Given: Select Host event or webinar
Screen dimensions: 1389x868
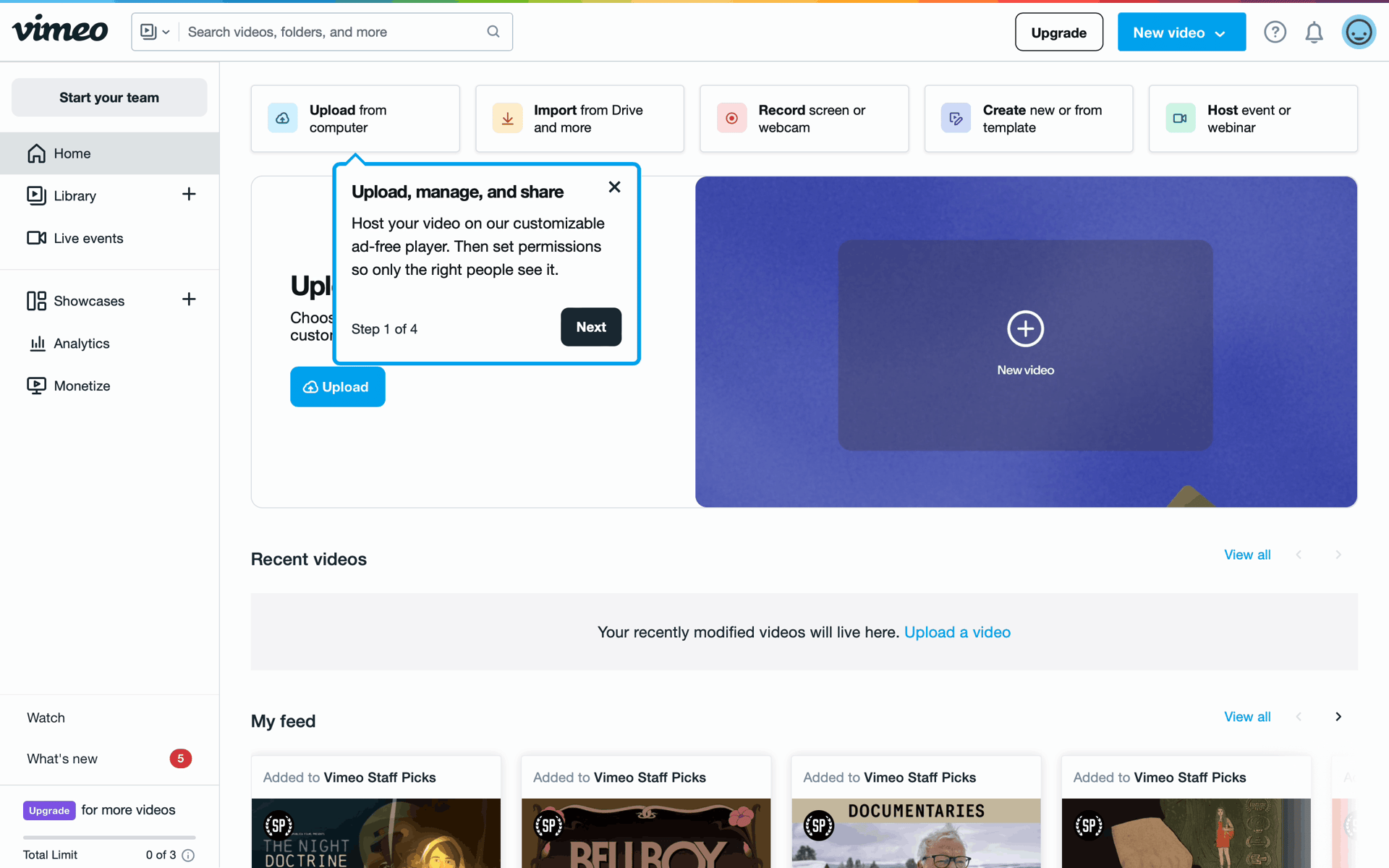Looking at the screenshot, I should (x=1253, y=119).
